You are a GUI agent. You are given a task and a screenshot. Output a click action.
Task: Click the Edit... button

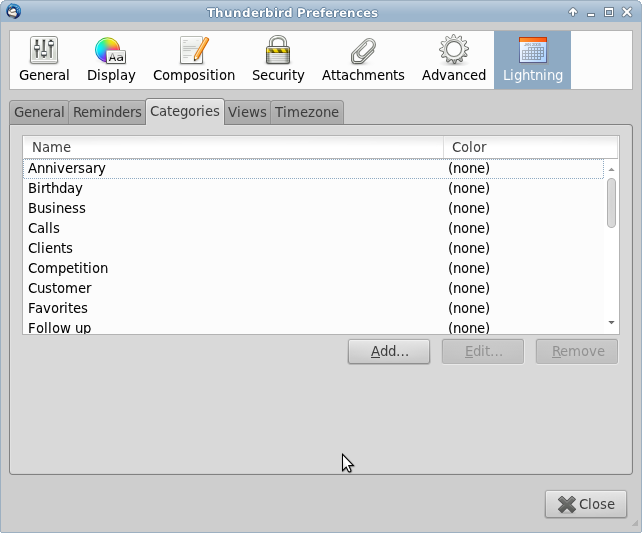pos(483,351)
